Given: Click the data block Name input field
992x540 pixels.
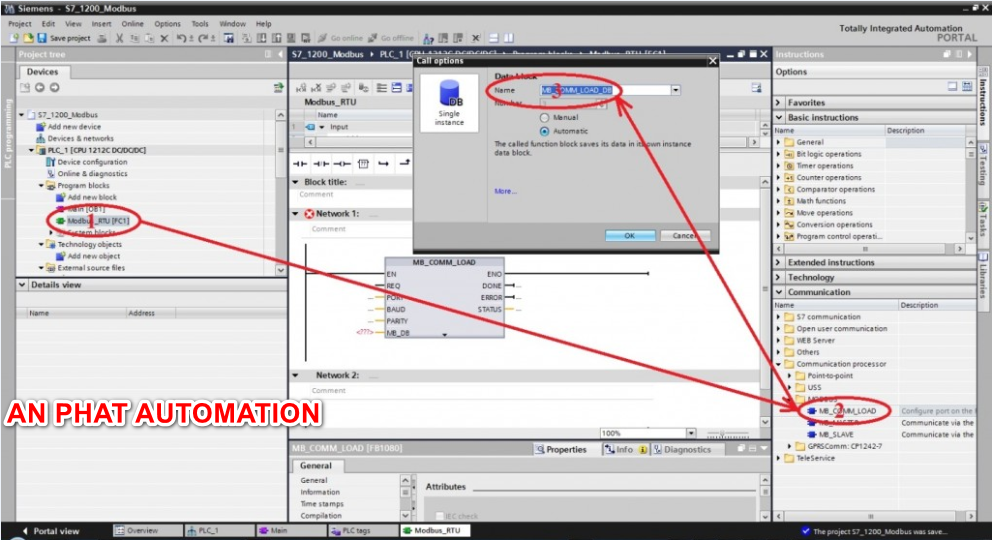Looking at the screenshot, I should click(604, 90).
